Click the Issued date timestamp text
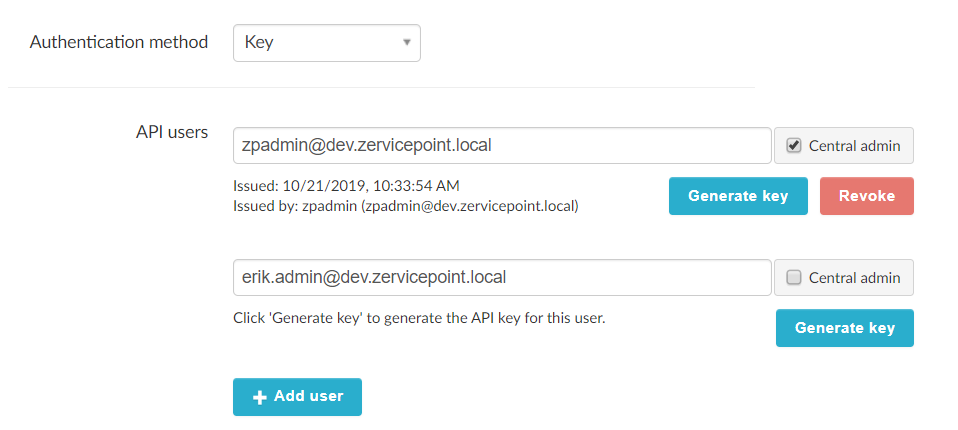 coord(347,186)
